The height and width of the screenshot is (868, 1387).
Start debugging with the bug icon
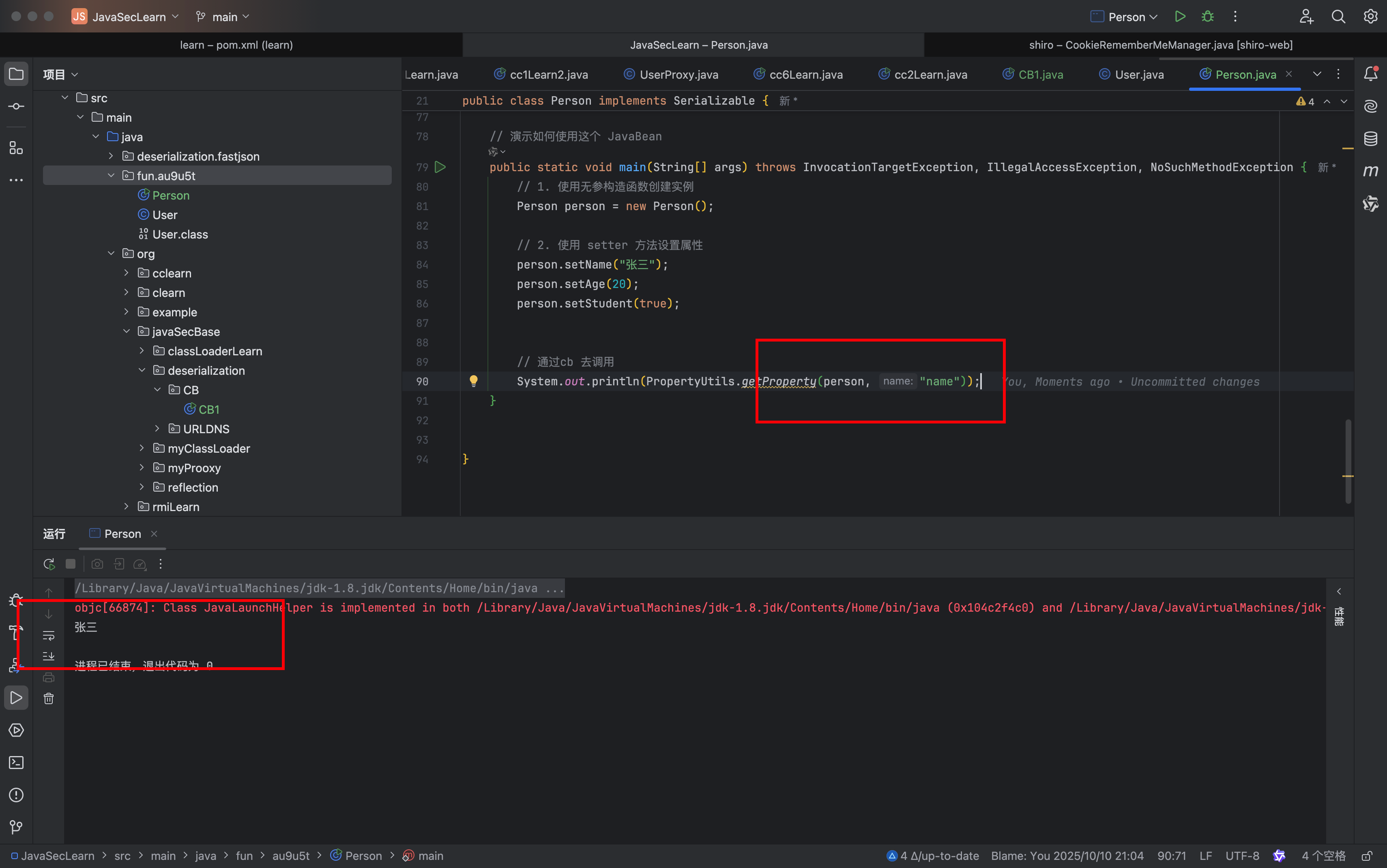point(1207,17)
